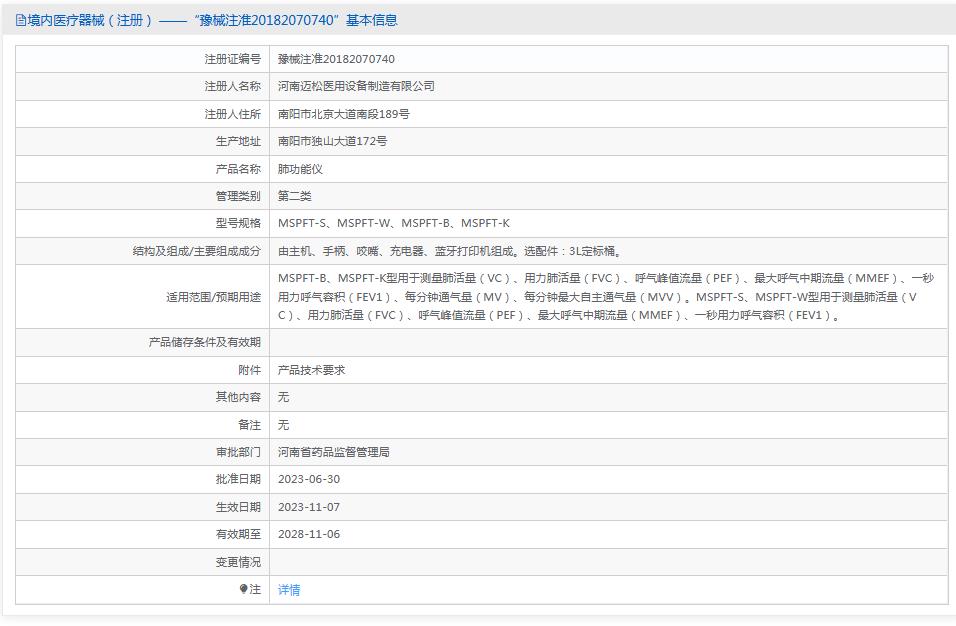Image resolution: width=956 pixels, height=626 pixels.
Task: Click the attachment value 产品技术要求
Action: [311, 370]
